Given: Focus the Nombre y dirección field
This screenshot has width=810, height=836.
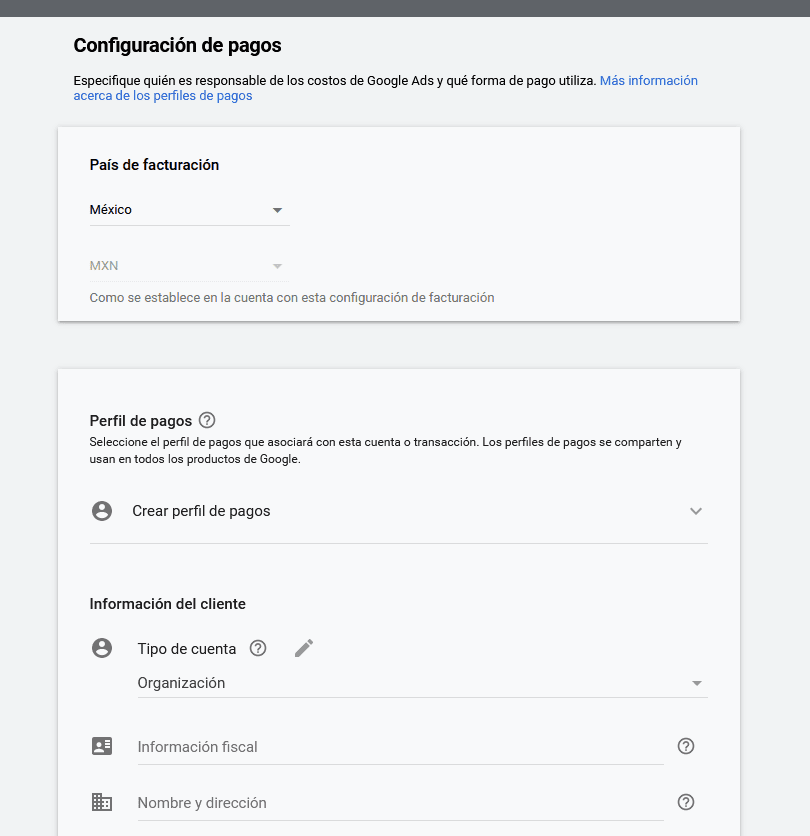Looking at the screenshot, I should click(400, 803).
